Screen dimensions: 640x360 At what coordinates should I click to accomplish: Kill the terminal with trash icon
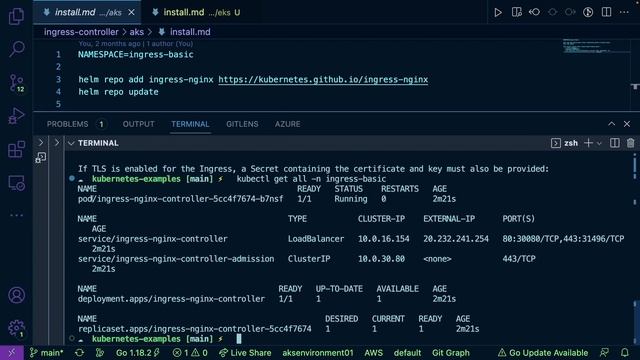pyautogui.click(x=630, y=143)
